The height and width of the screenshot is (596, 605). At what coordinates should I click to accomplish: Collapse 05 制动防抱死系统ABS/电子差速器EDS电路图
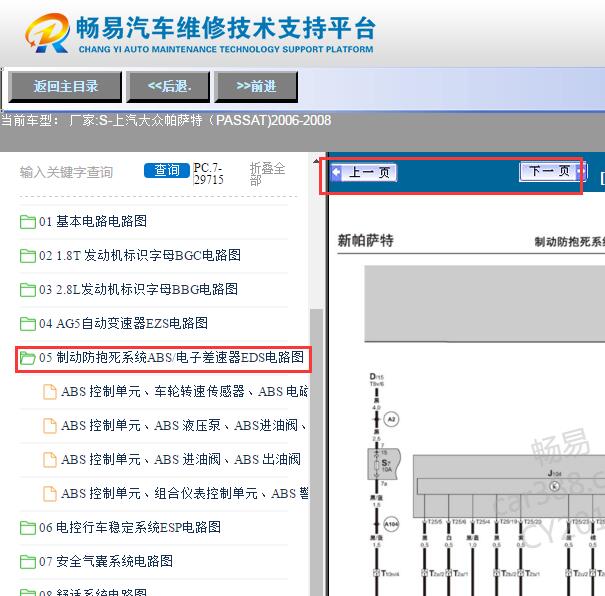point(171,357)
